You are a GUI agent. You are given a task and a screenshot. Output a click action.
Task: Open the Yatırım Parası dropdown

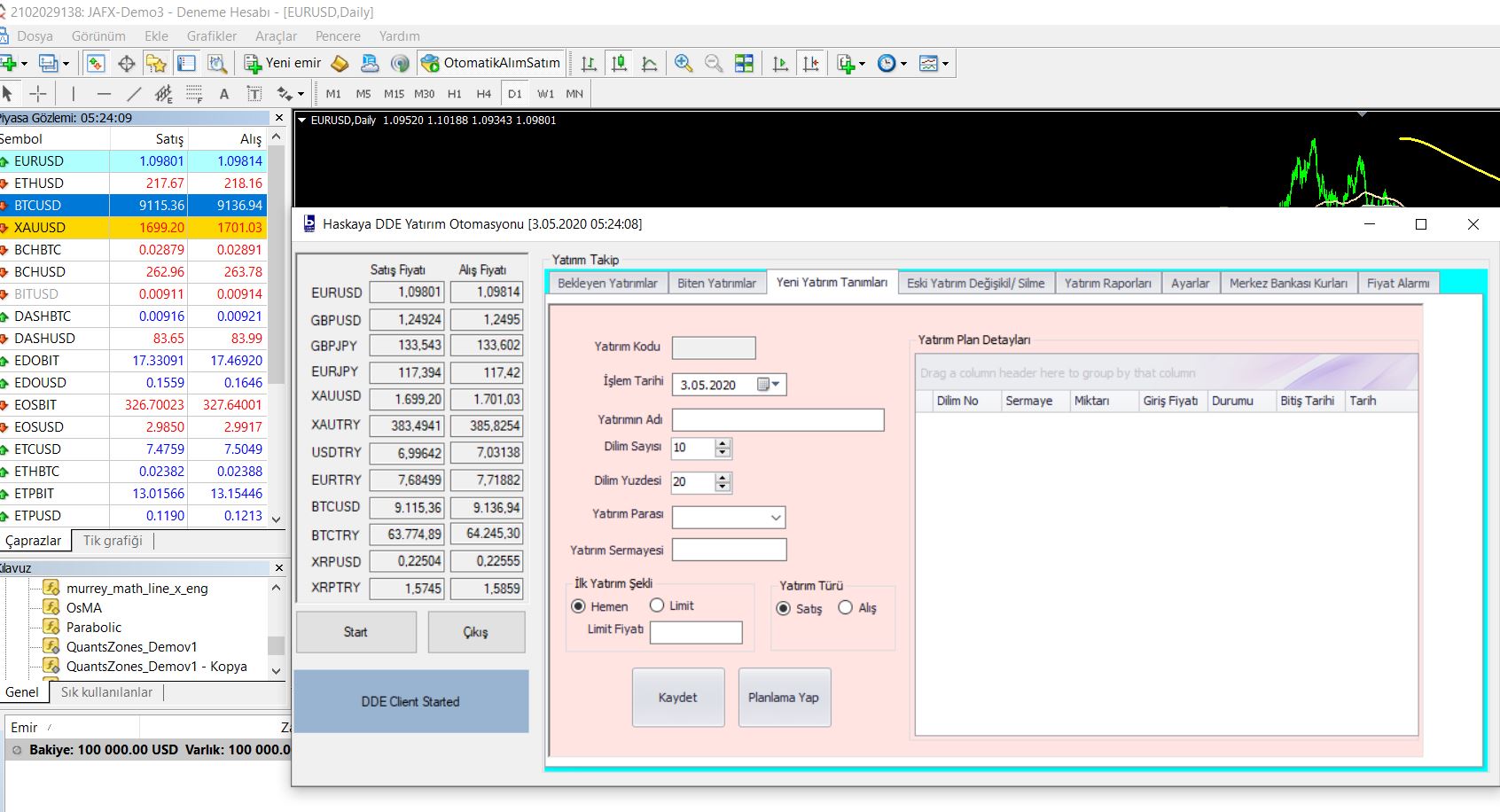tap(776, 518)
